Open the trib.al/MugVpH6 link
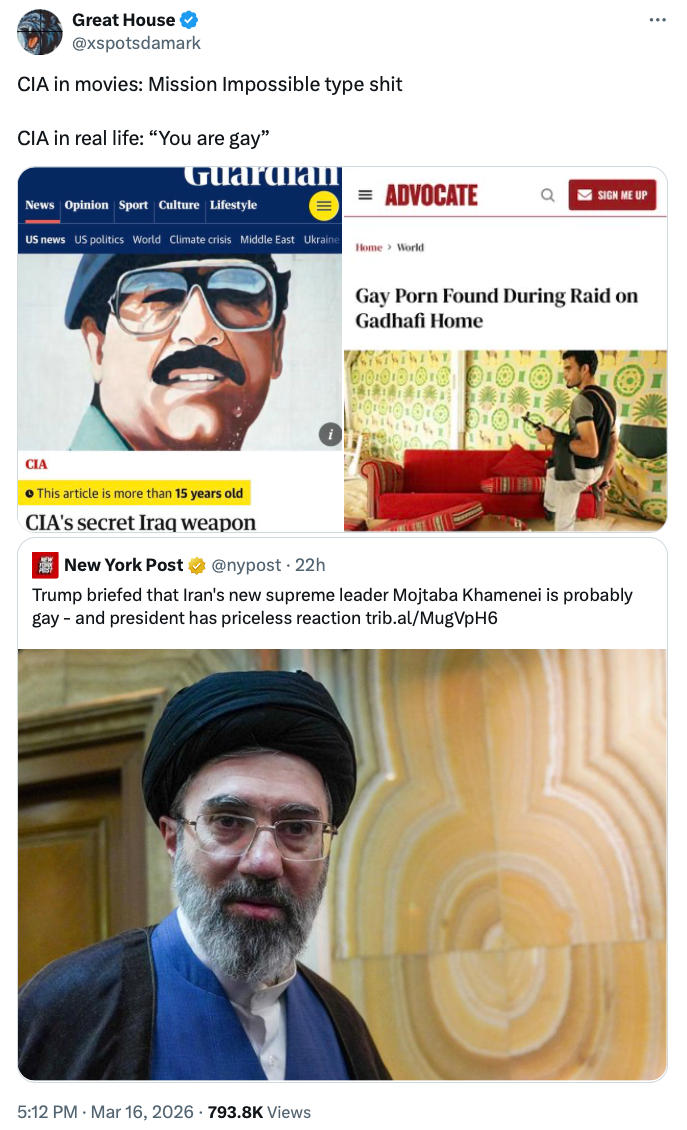Image resolution: width=687 pixels, height=1130 pixels. tap(431, 618)
